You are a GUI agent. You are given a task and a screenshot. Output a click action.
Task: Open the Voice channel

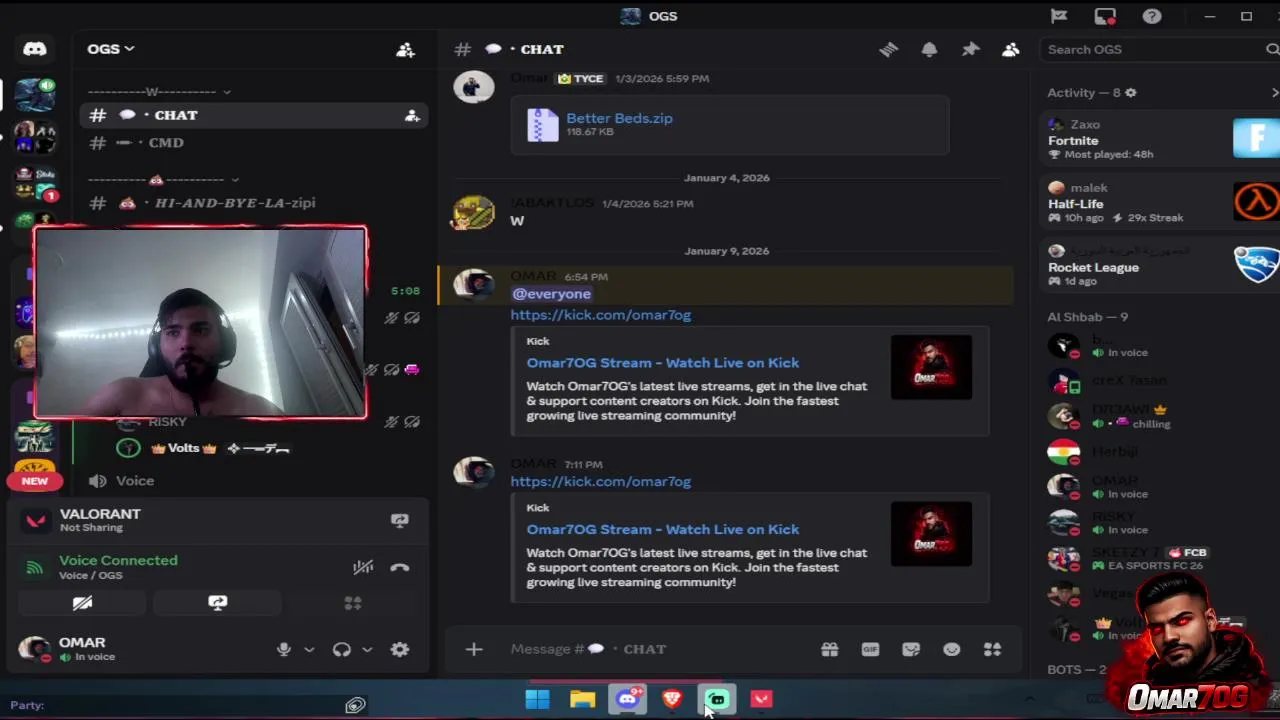click(254, 481)
